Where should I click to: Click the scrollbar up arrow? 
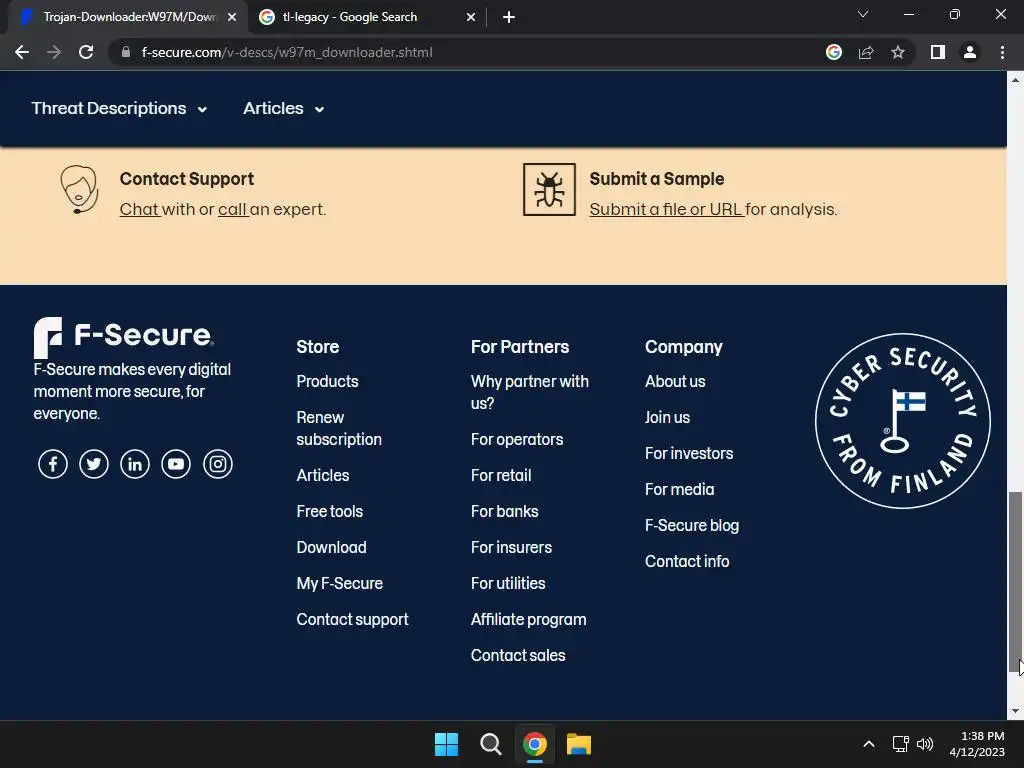point(1015,80)
